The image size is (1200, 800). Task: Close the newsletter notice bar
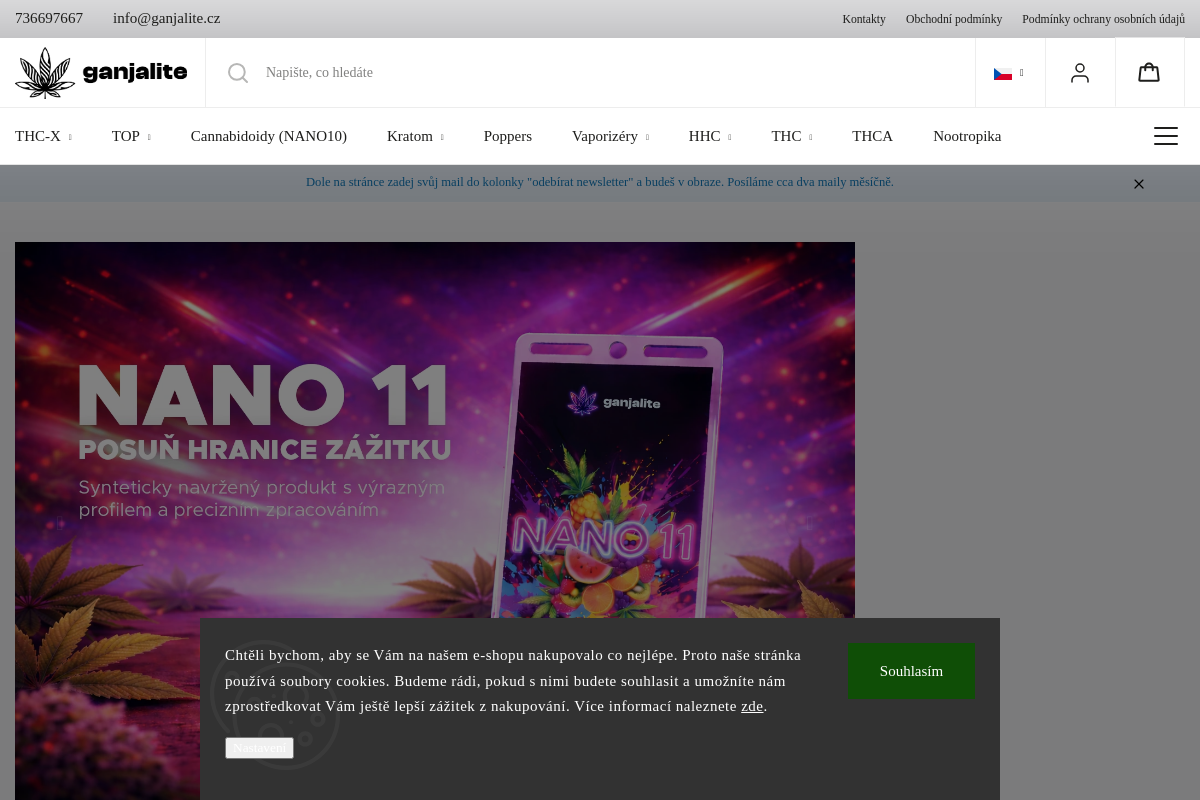tap(1139, 184)
